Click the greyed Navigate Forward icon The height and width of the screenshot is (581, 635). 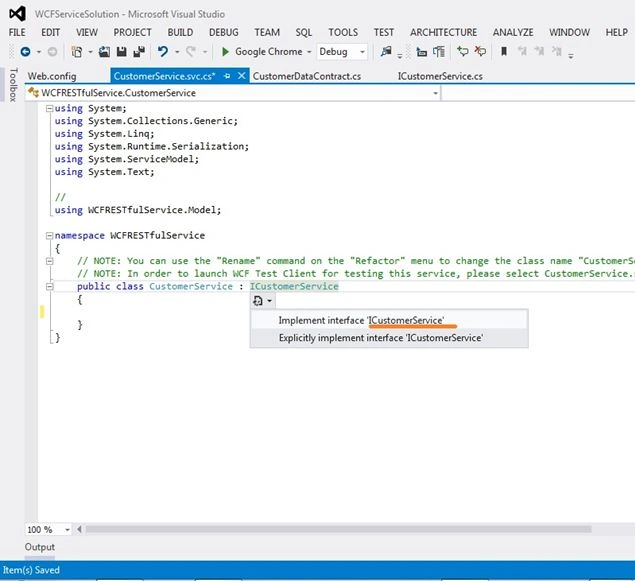coord(52,52)
